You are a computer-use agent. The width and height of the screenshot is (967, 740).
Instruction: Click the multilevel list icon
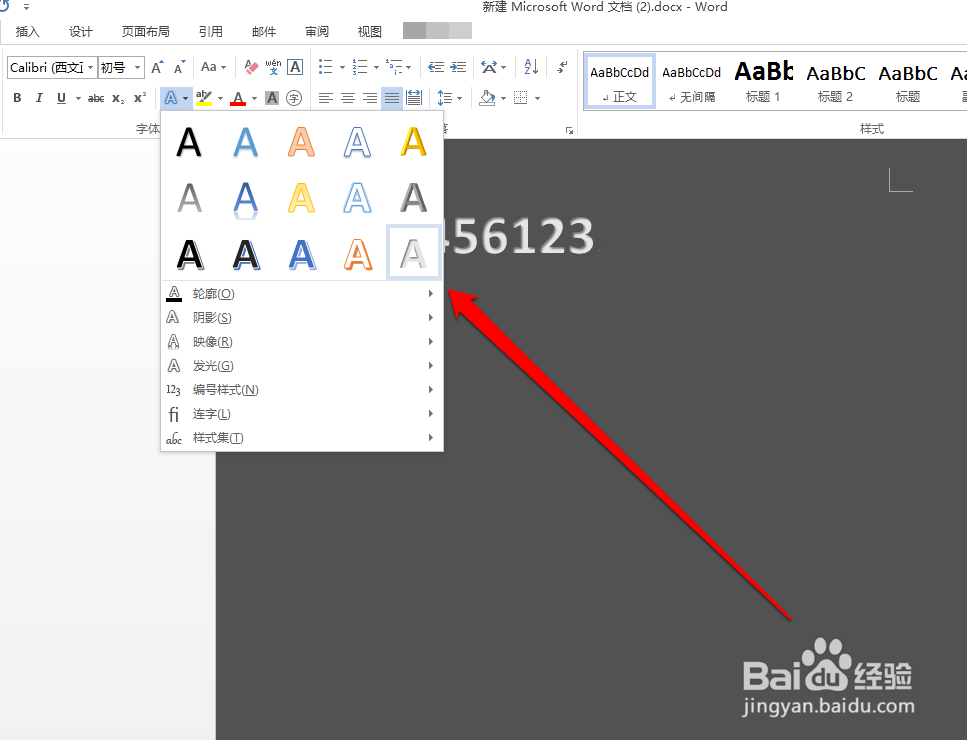(x=394, y=67)
